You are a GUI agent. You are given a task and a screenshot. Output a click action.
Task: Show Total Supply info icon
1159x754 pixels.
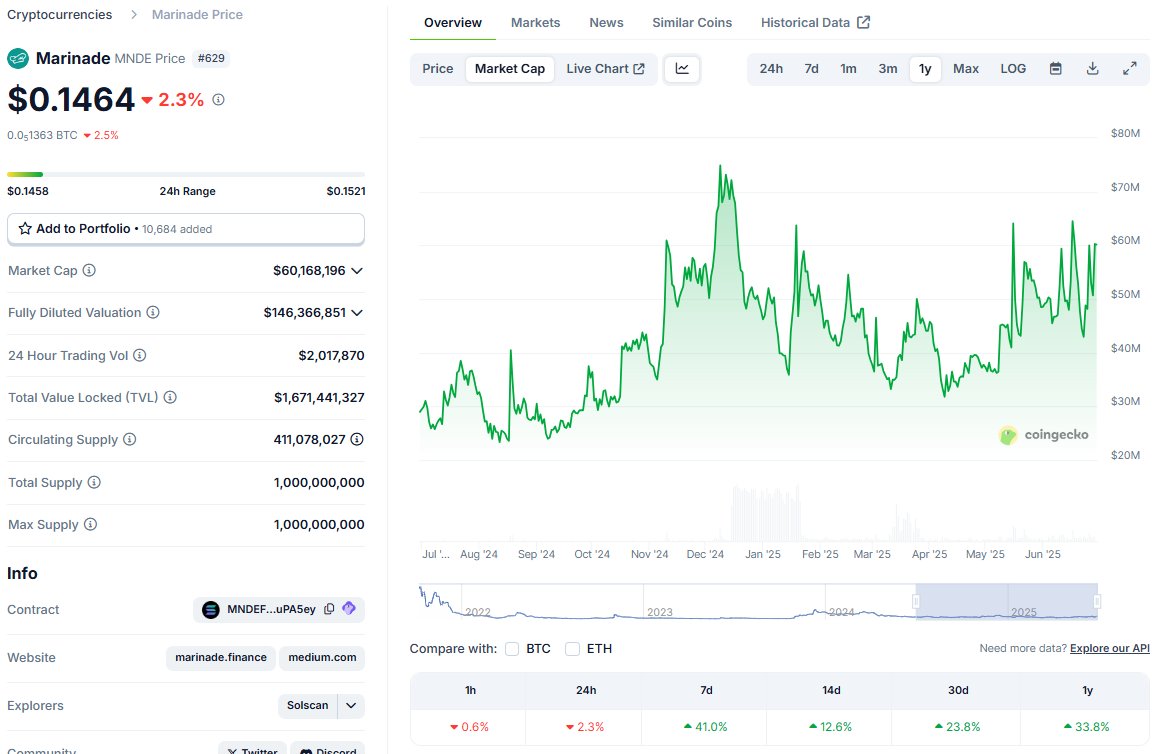[94, 483]
